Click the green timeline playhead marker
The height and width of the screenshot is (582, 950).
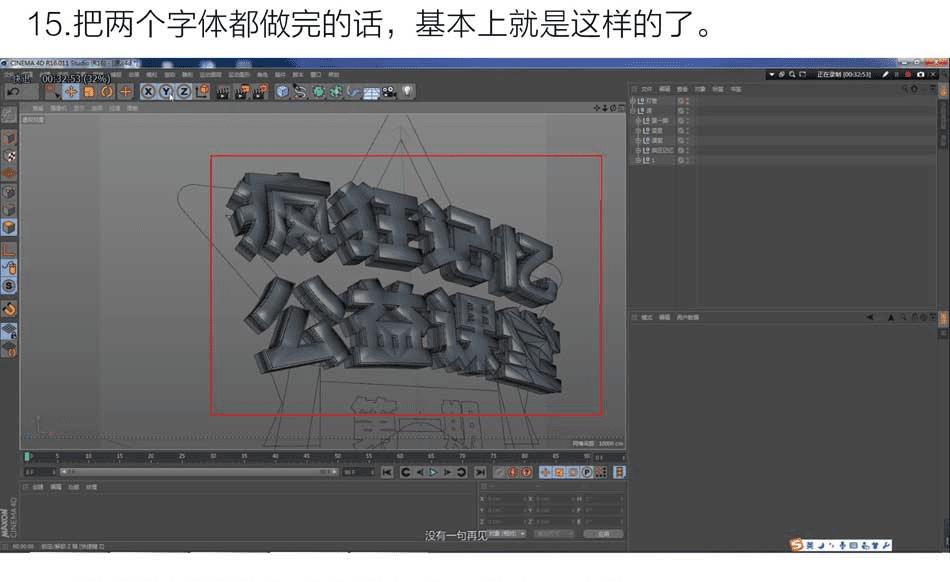coord(27,456)
